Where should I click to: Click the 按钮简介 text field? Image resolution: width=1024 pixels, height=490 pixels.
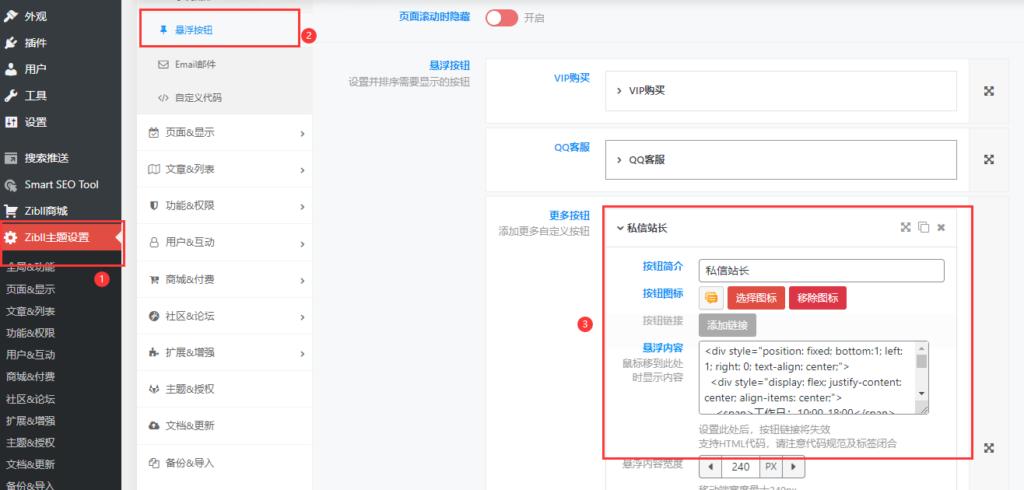pyautogui.click(x=821, y=270)
